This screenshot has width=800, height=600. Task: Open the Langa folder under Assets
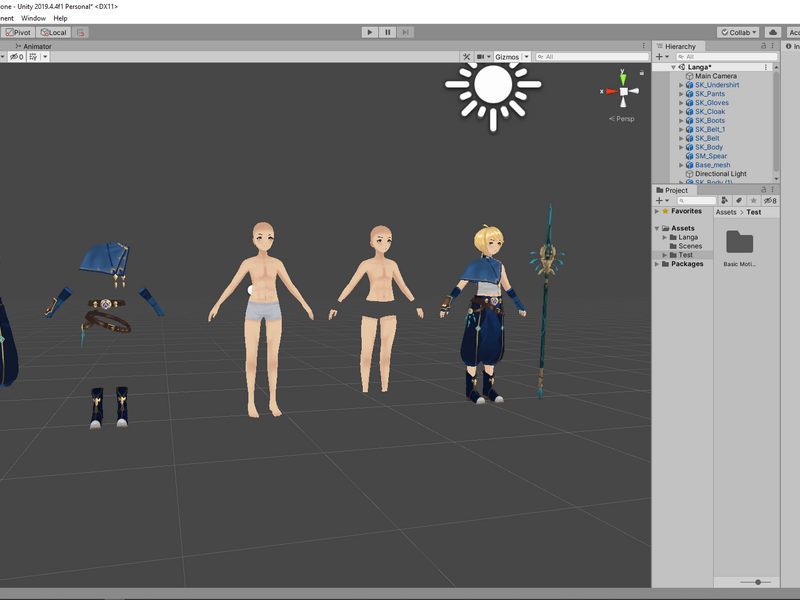click(x=688, y=237)
